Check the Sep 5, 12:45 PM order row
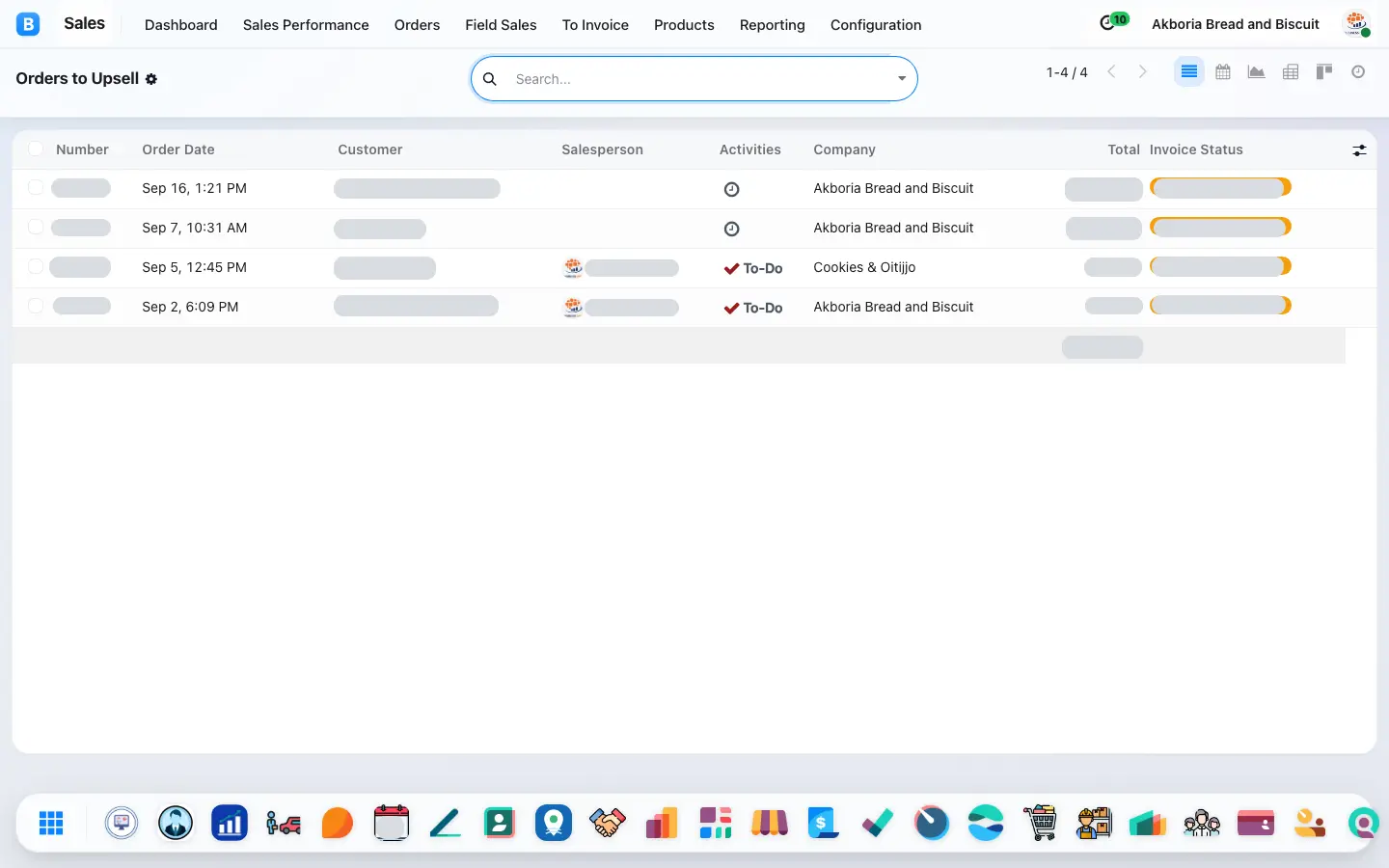 click(36, 266)
